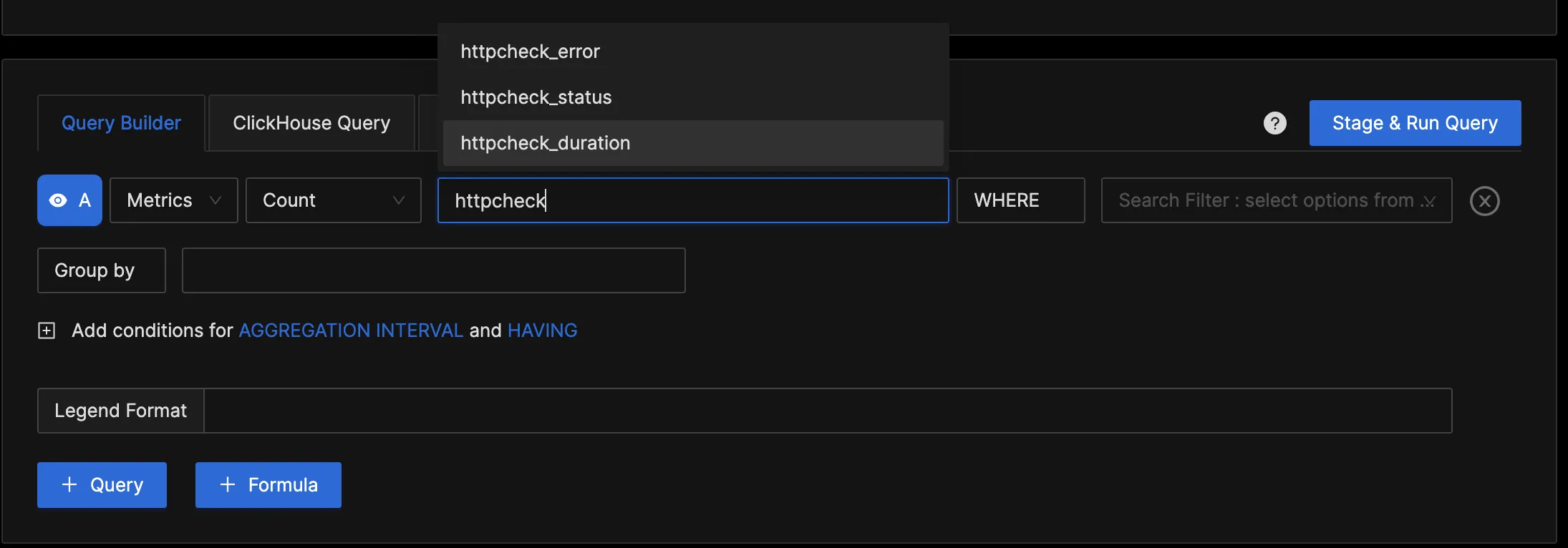
Task: Click the Group by label
Action: point(101,270)
